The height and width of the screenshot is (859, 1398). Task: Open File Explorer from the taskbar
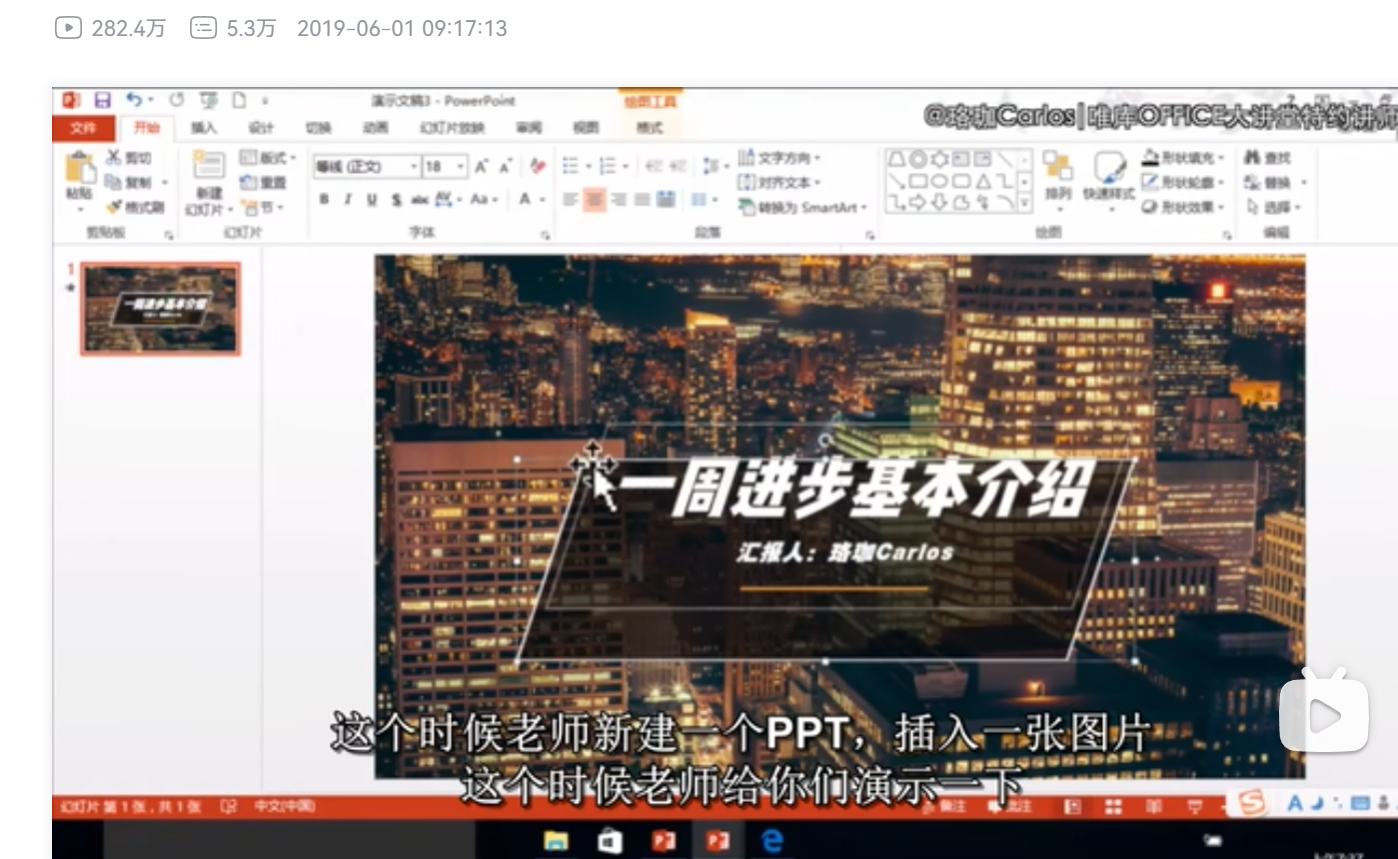click(556, 841)
